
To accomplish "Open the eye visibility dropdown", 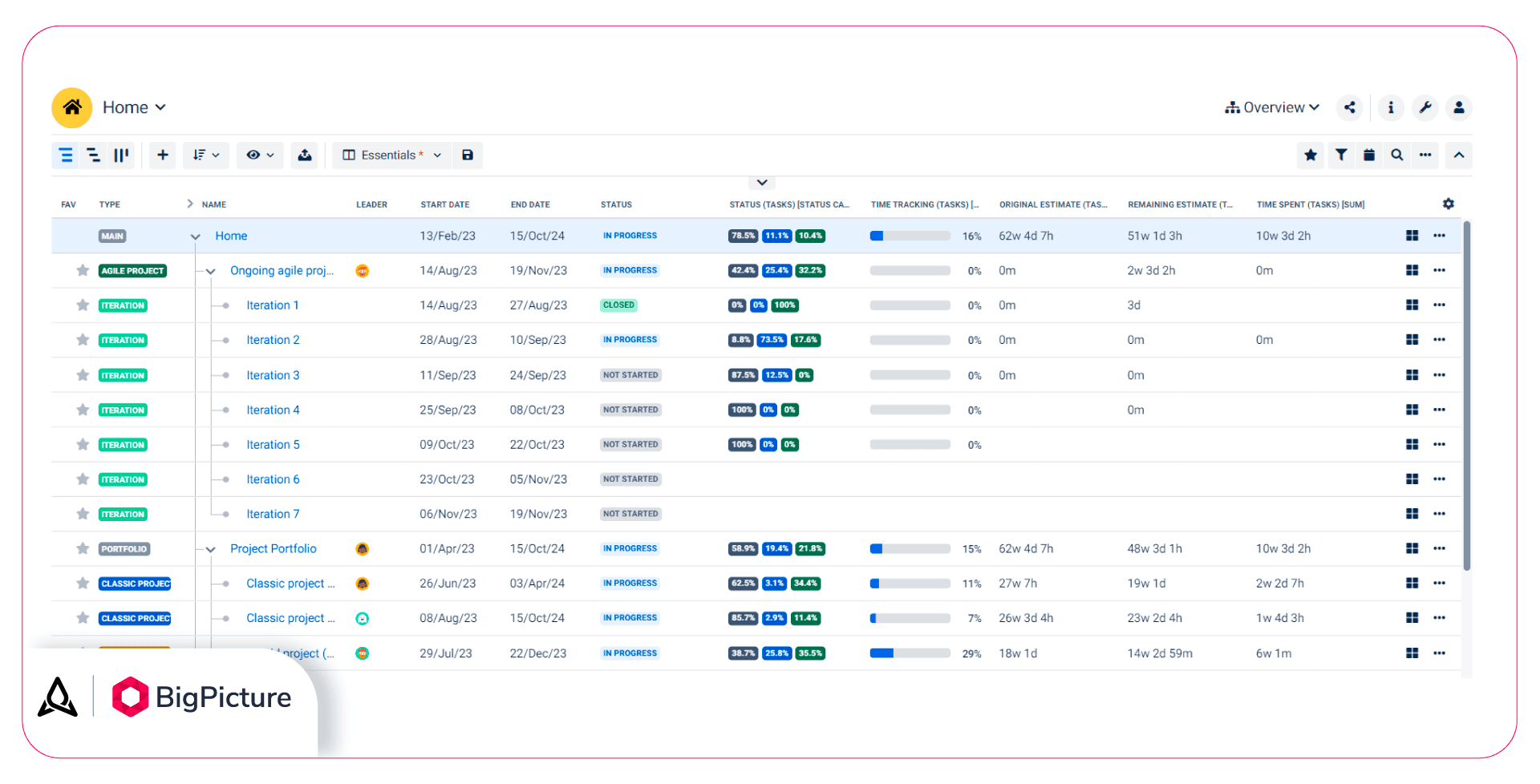I will click(x=261, y=155).
